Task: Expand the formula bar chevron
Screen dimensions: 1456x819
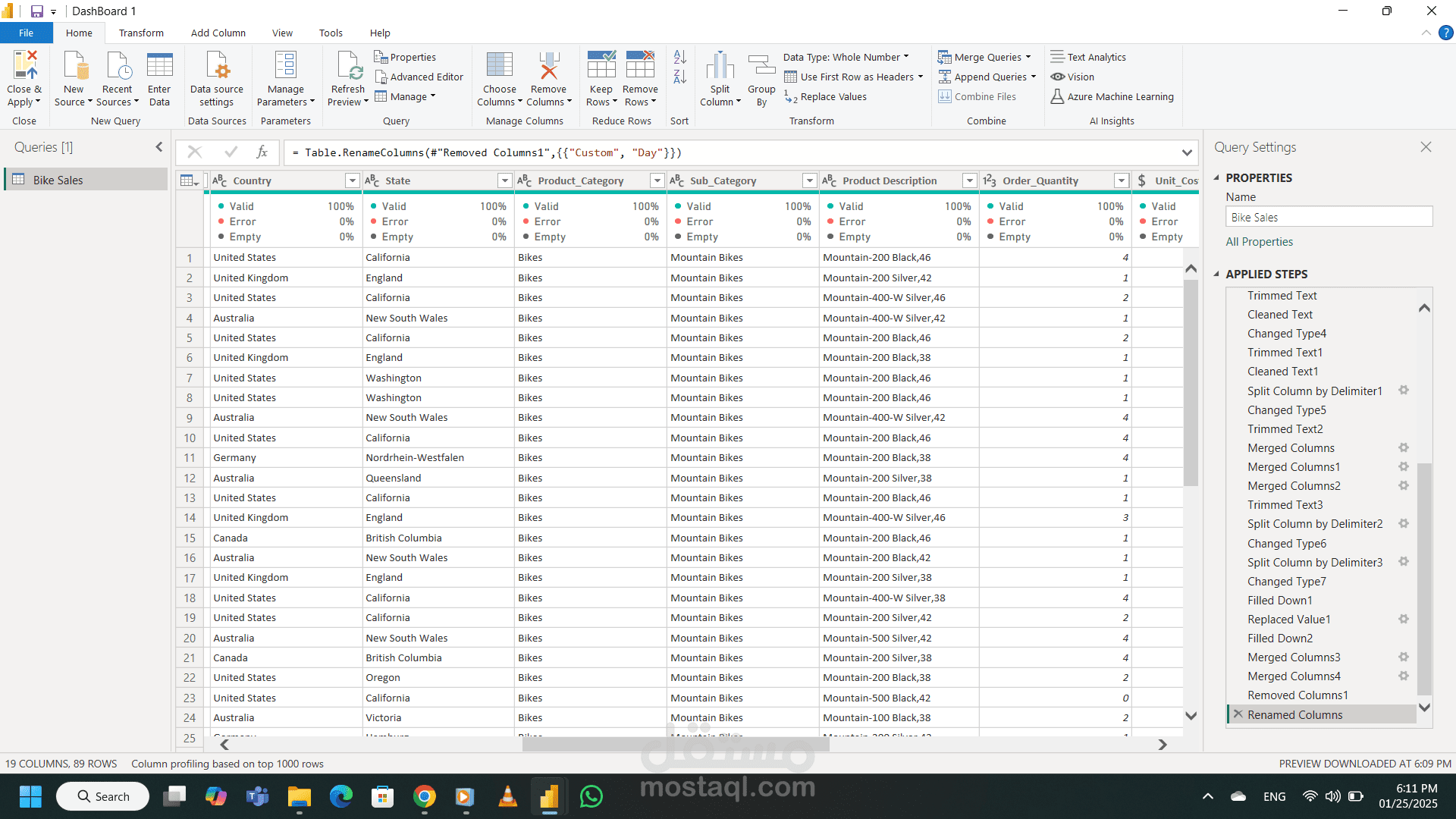Action: tap(1187, 152)
